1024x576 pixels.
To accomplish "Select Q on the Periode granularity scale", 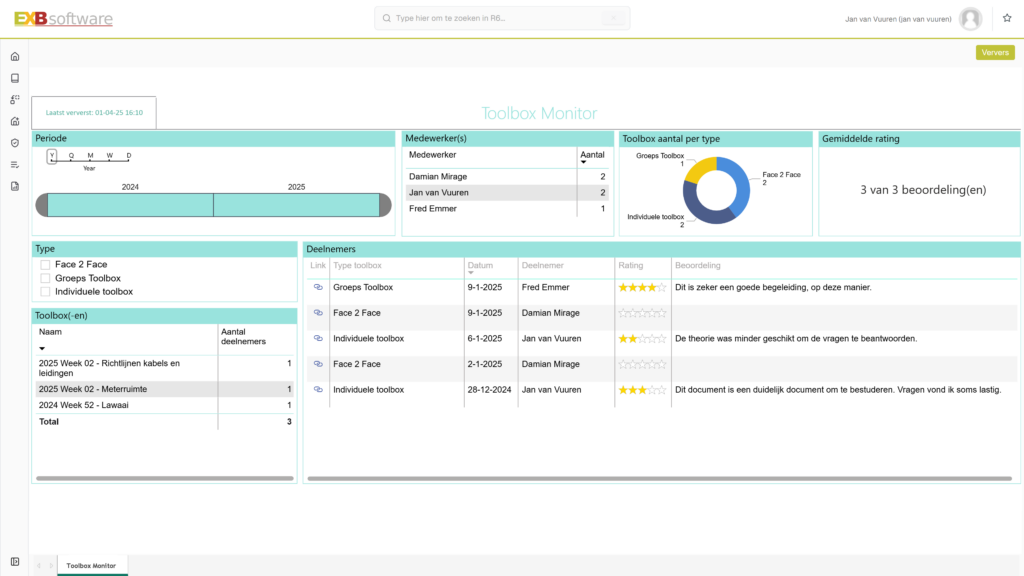I will [x=71, y=156].
